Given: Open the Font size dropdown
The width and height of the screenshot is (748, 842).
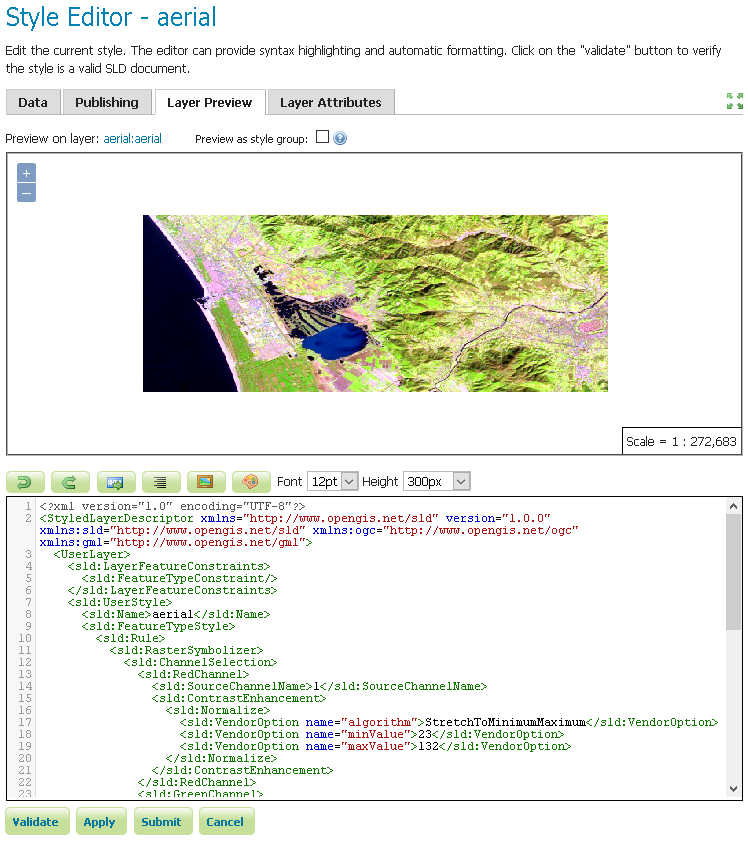Looking at the screenshot, I should (x=332, y=482).
